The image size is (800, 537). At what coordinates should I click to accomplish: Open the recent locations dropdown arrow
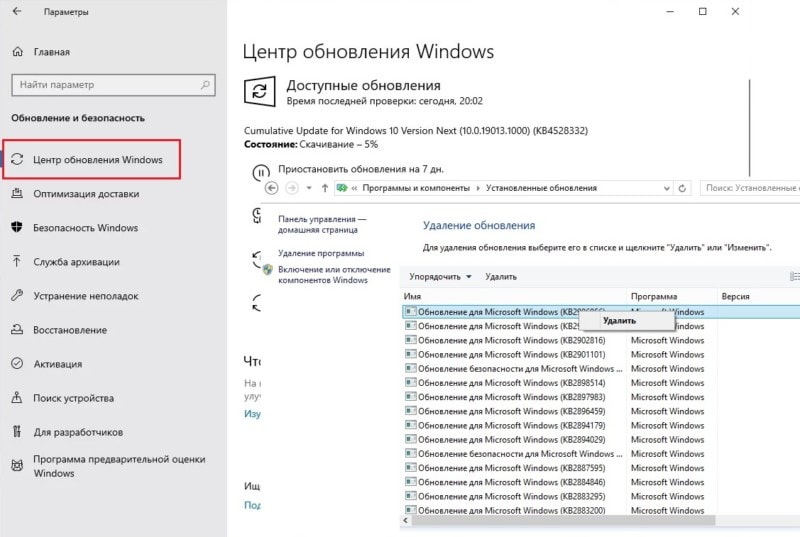click(309, 188)
